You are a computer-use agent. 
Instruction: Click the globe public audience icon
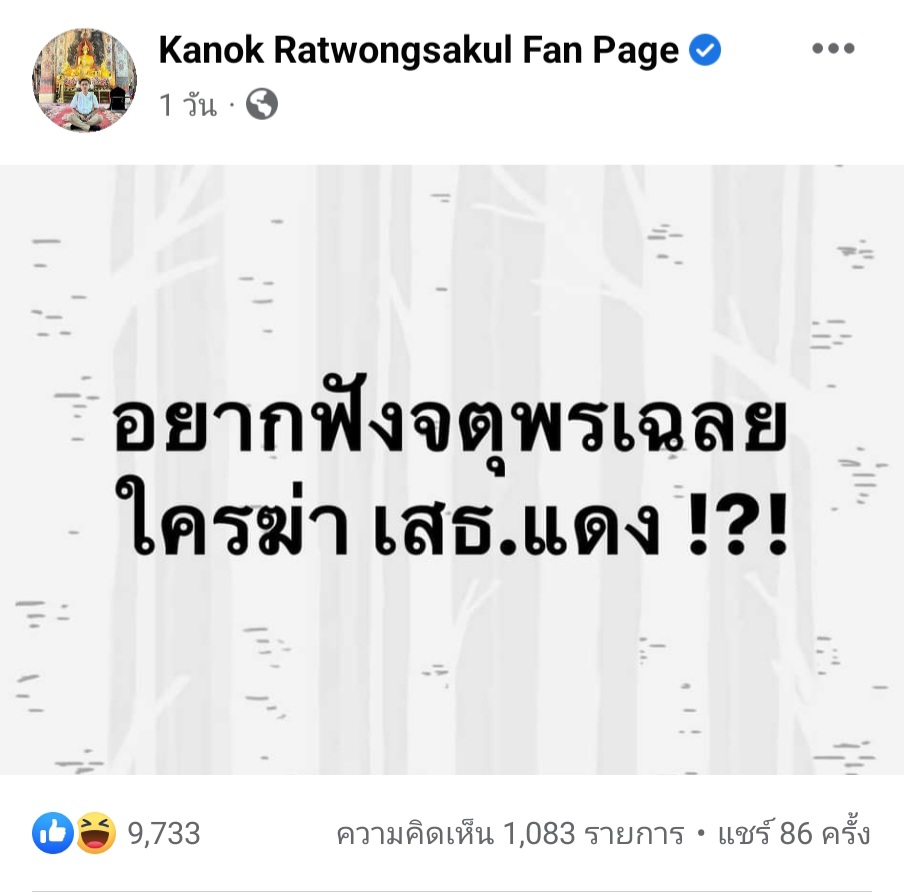point(262,104)
